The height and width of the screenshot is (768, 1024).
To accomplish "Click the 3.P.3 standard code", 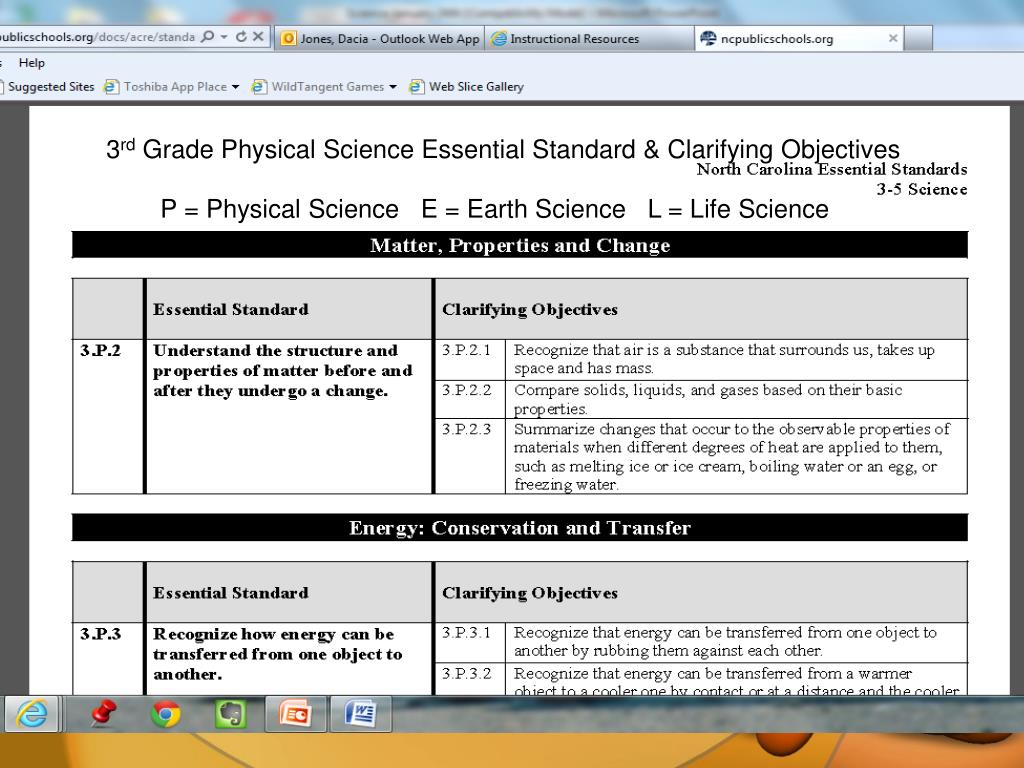I will coord(101,634).
